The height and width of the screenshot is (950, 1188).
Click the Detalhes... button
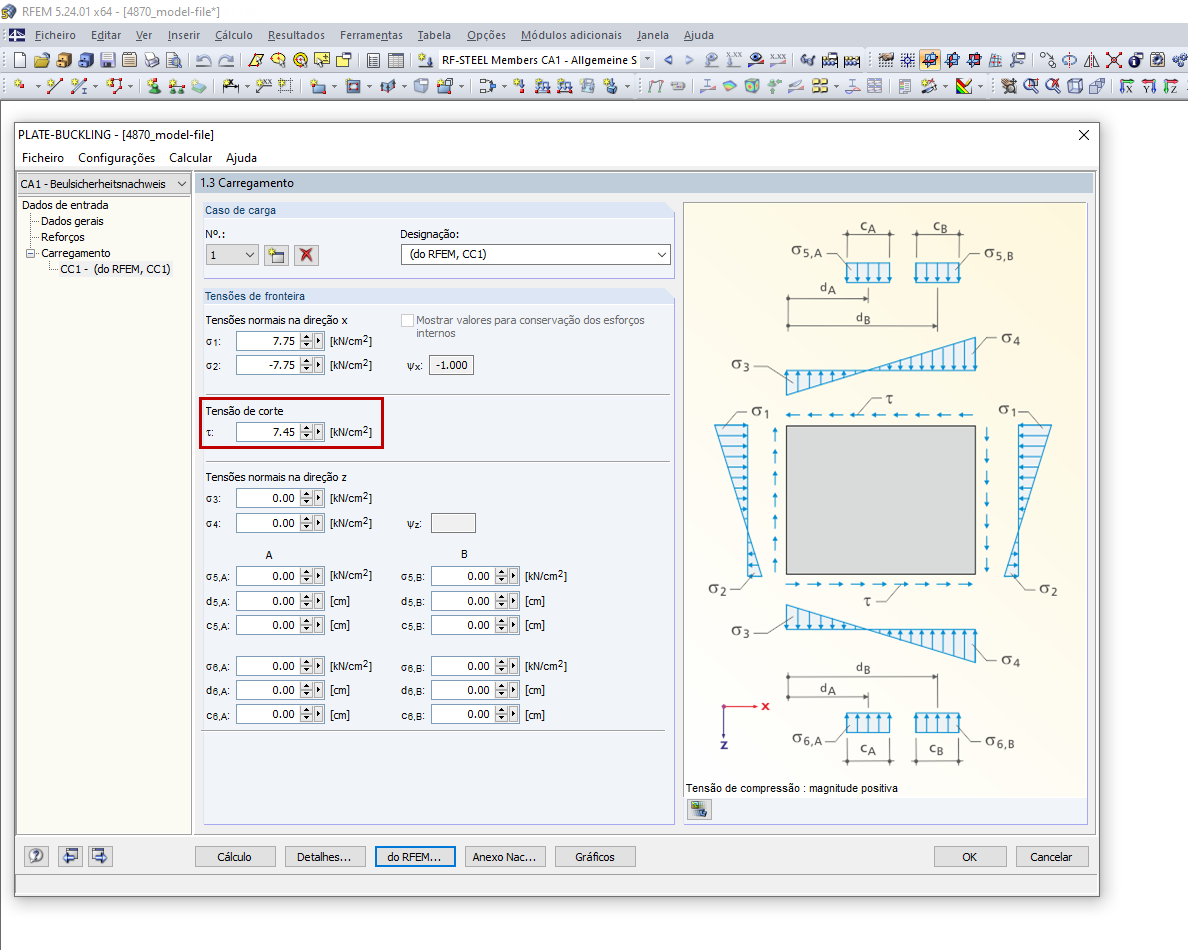point(324,857)
